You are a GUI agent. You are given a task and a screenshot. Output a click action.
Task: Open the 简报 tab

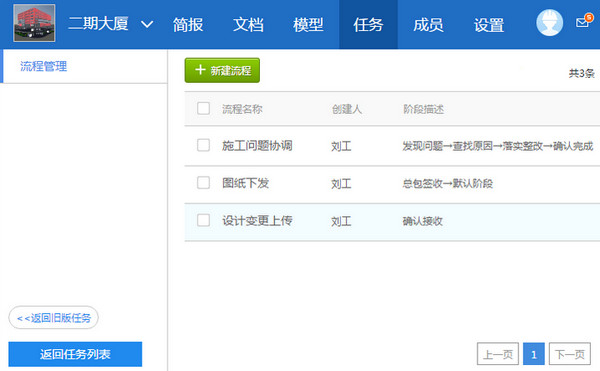pos(188,25)
